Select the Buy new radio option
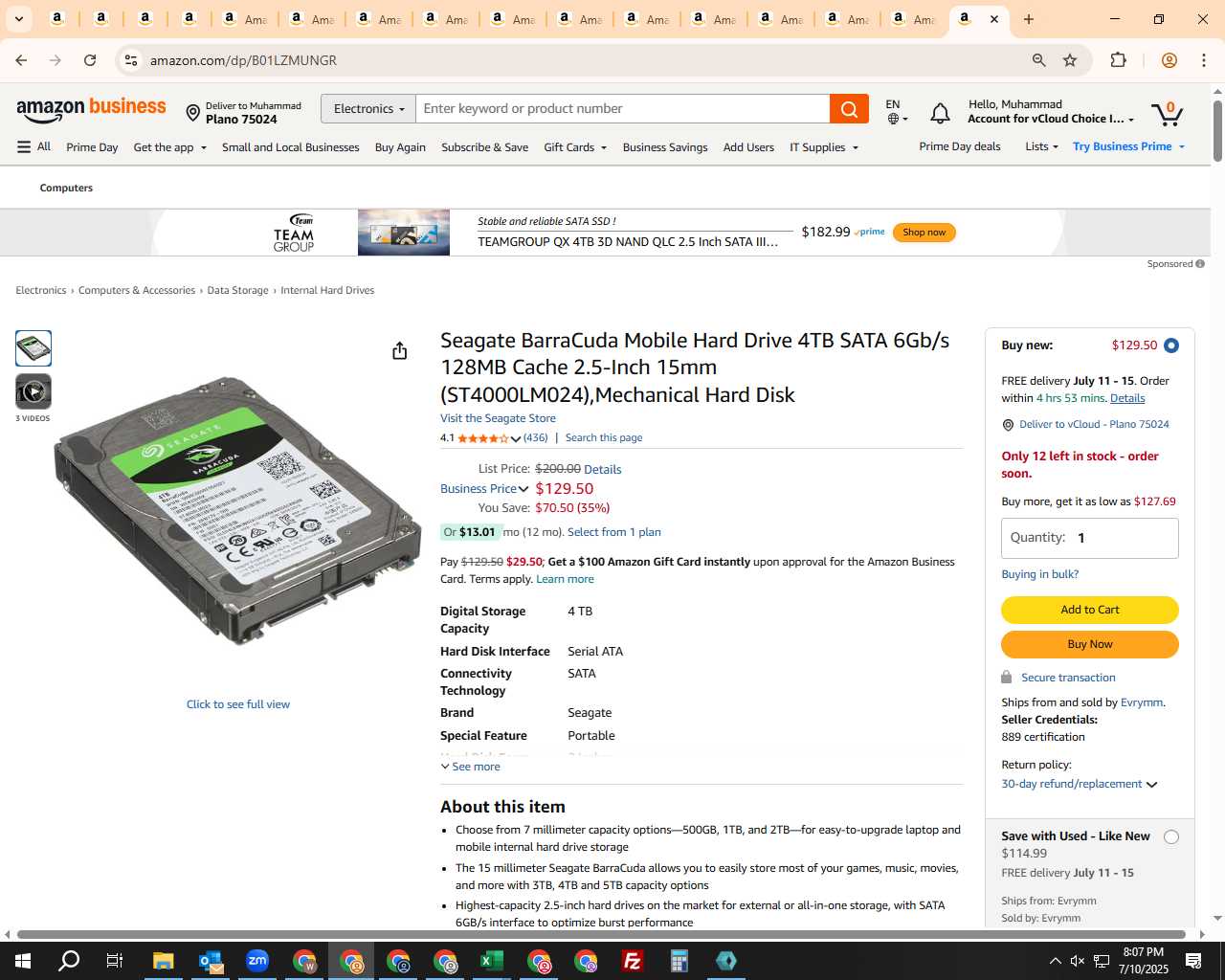This screenshot has width=1225, height=980. [x=1170, y=345]
